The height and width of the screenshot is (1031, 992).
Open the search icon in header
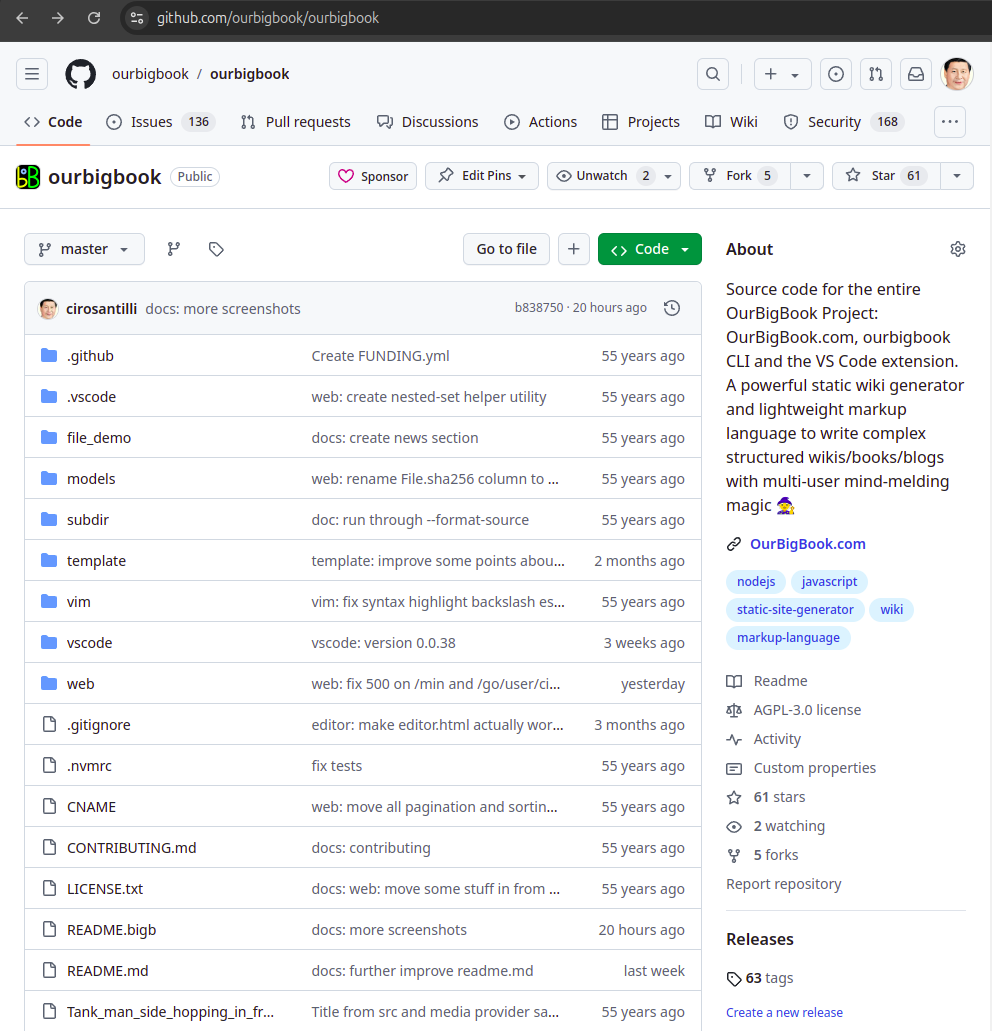(x=713, y=74)
